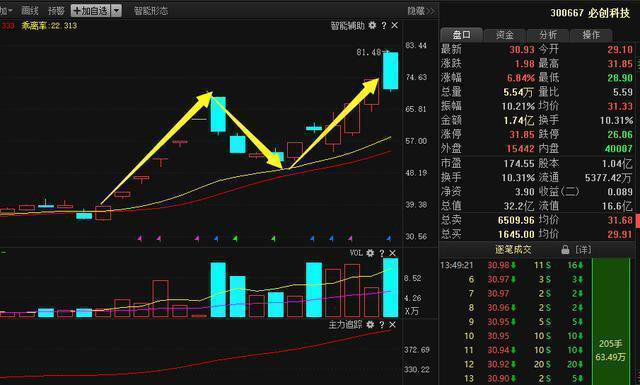
Task: Click the latest price value 30.93
Action: 522,50
